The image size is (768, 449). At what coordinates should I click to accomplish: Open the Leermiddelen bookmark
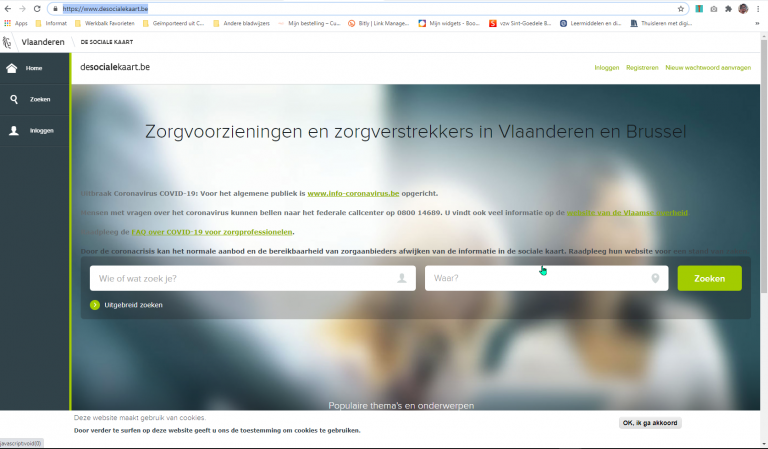coord(590,23)
